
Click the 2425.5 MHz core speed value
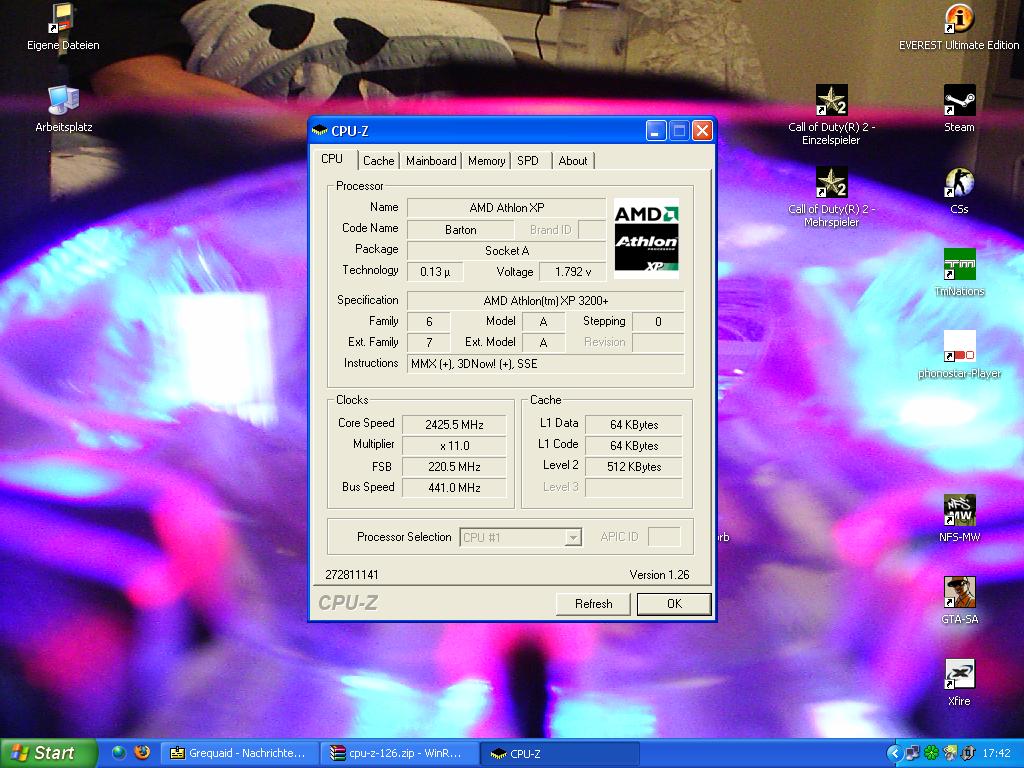(454, 424)
